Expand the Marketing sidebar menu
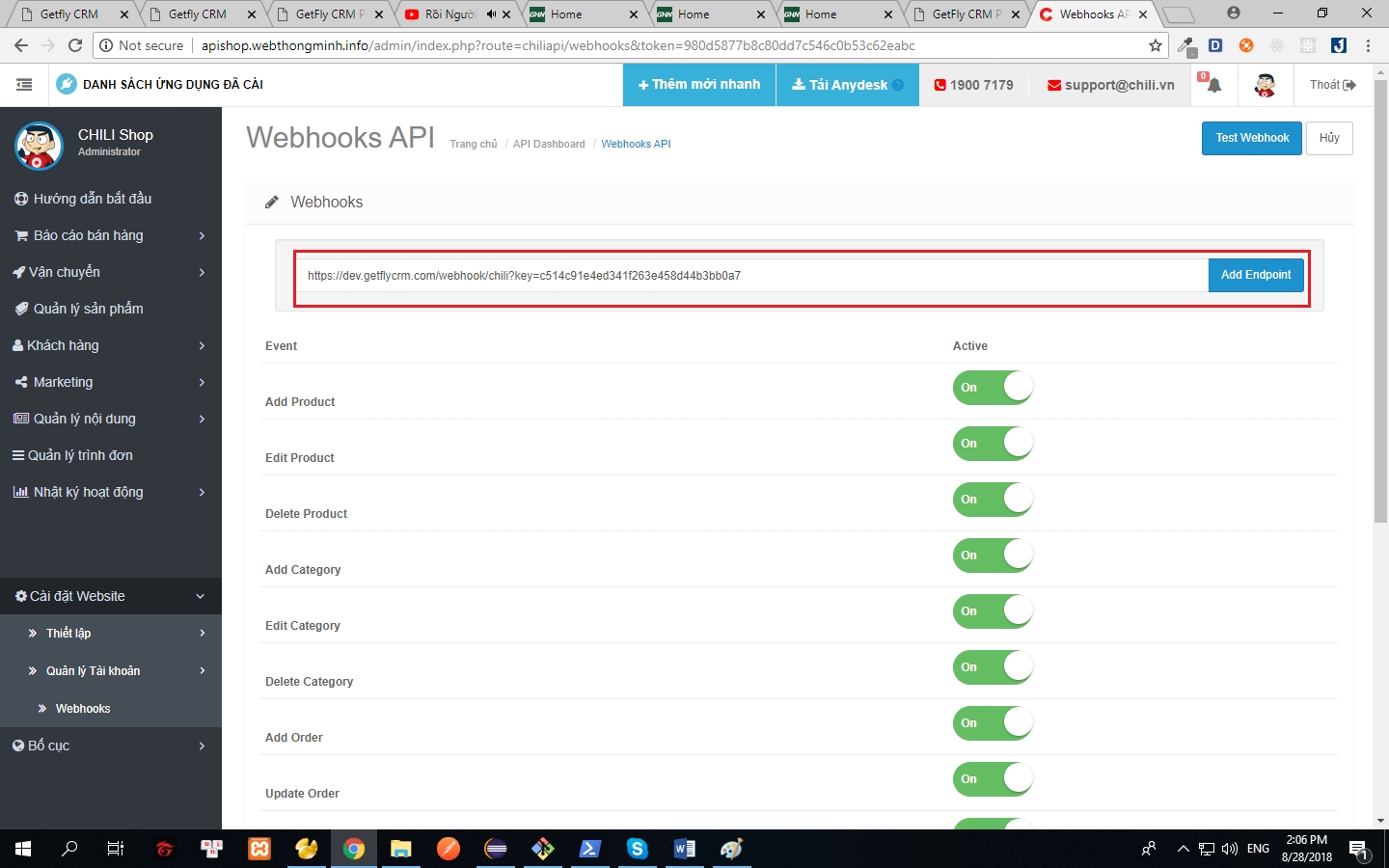Image resolution: width=1389 pixels, height=868 pixels. (63, 382)
